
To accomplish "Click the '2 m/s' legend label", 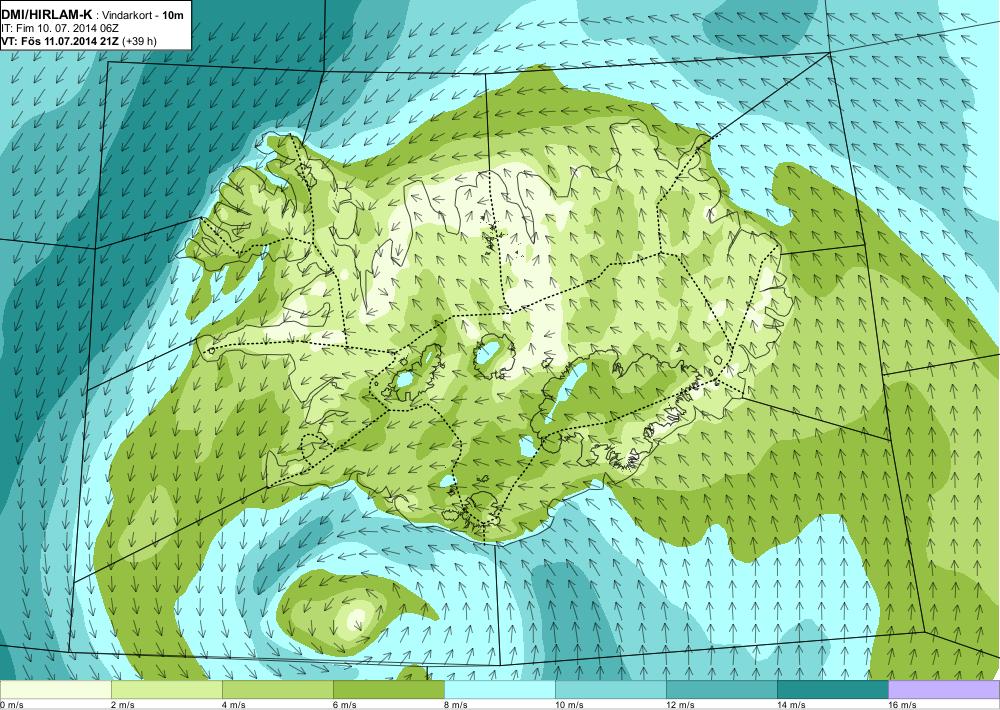I will point(122,705).
